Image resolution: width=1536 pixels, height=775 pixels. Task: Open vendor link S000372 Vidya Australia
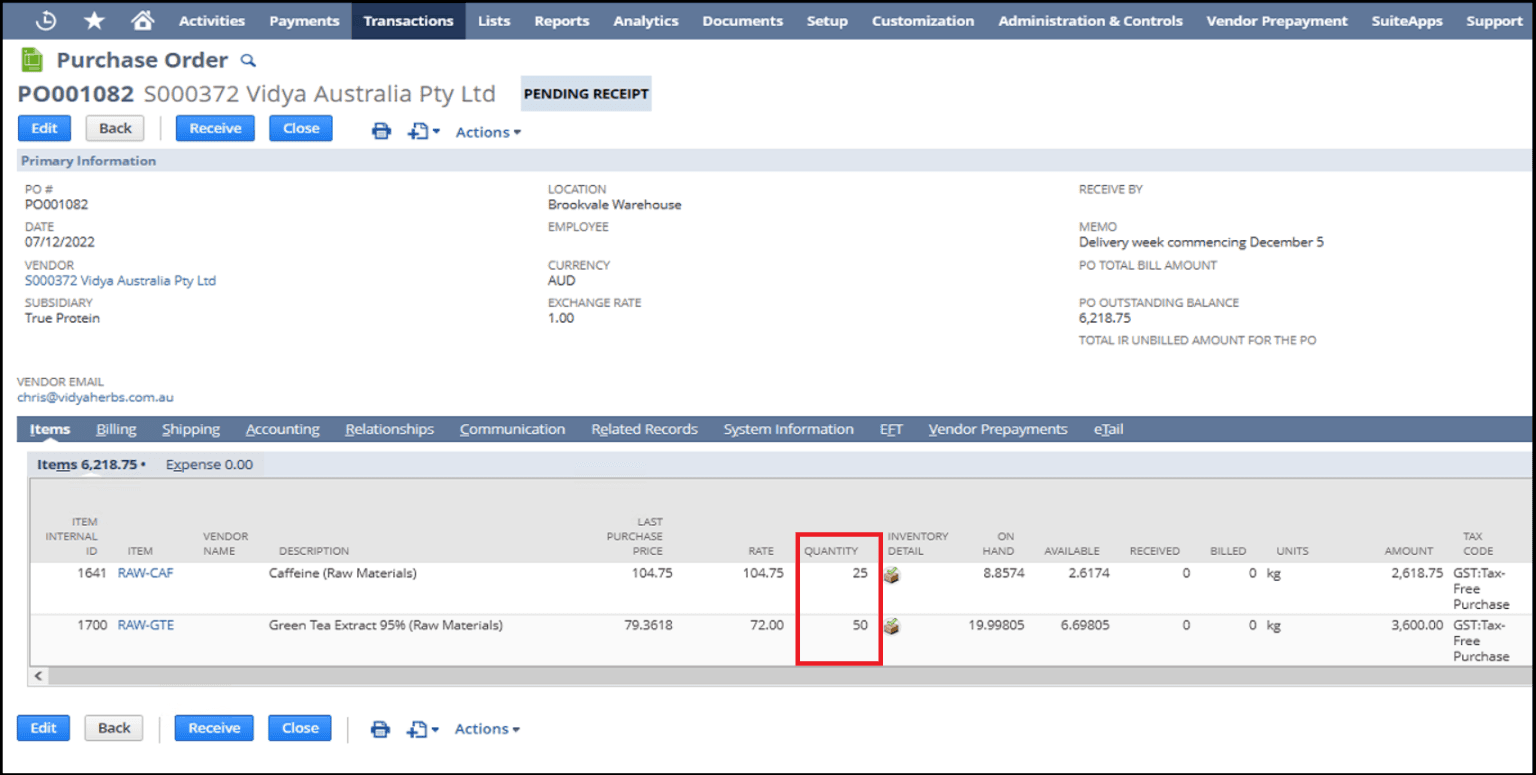pyautogui.click(x=120, y=281)
